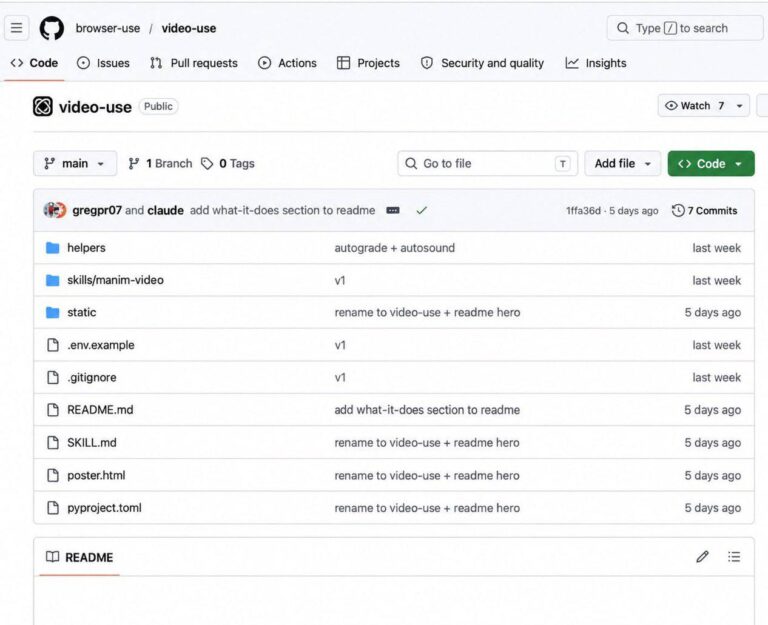Edit README with the pencil icon
This screenshot has height=625, width=768.
coord(702,557)
